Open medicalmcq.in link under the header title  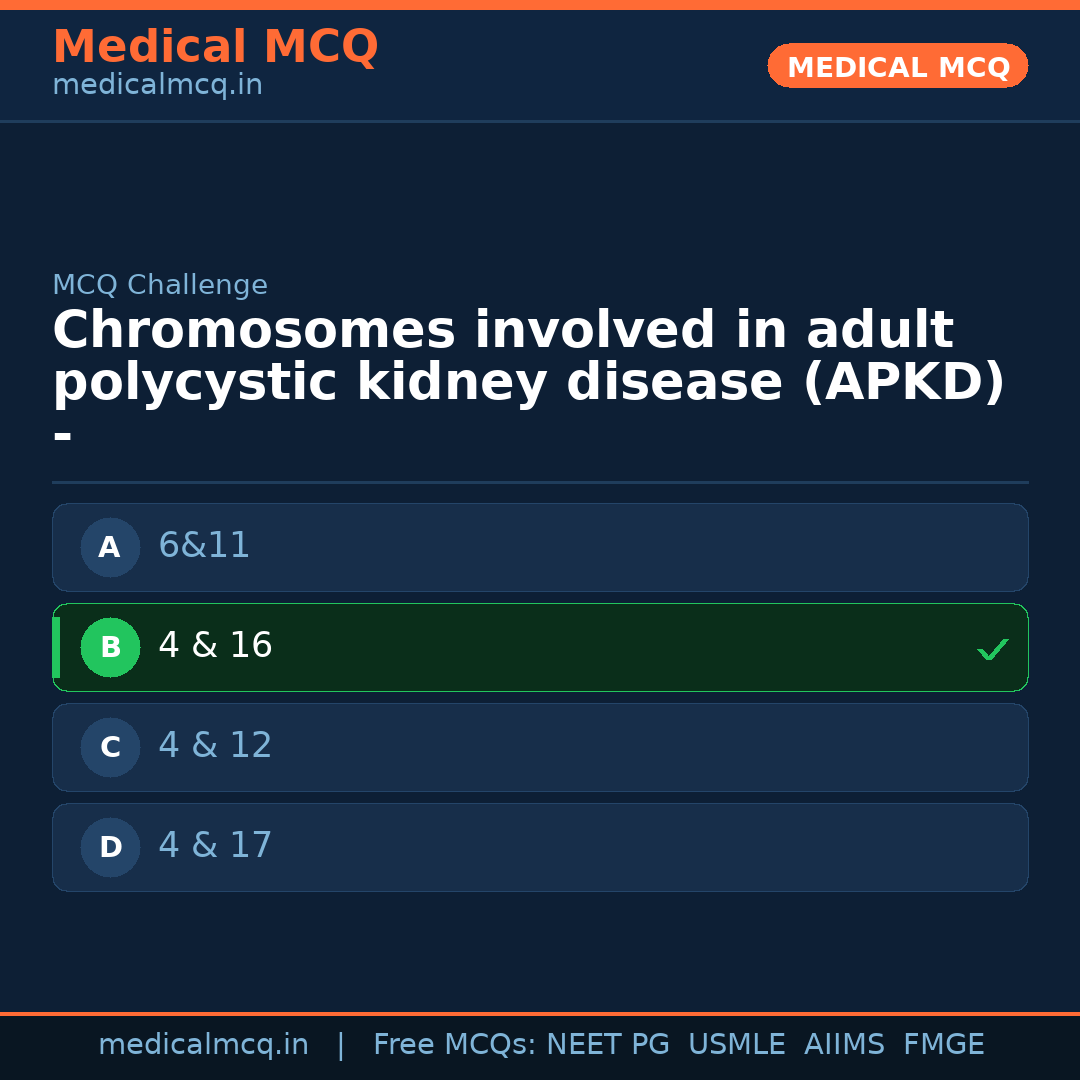pos(157,86)
